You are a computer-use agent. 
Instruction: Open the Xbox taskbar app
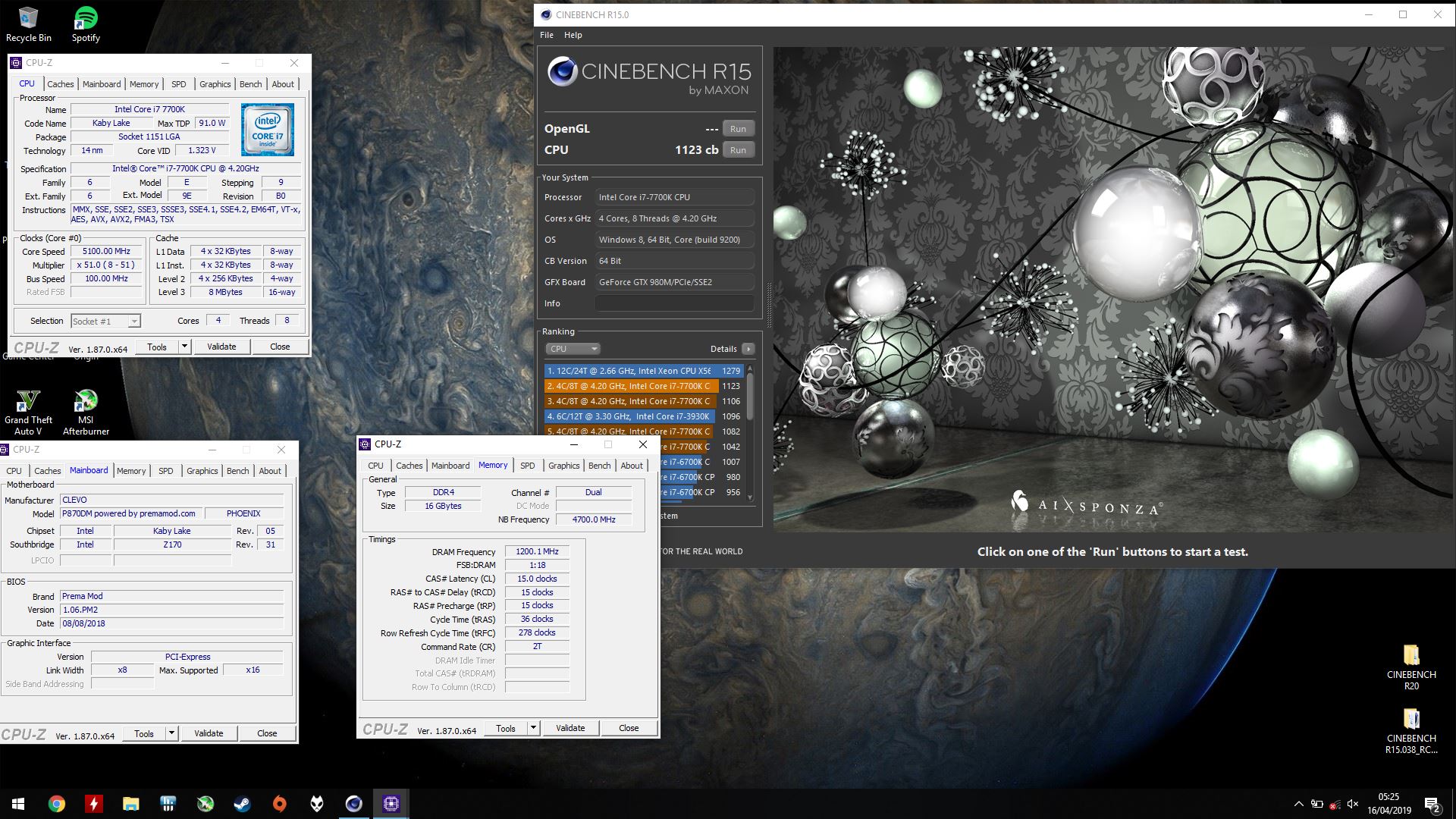point(205,804)
